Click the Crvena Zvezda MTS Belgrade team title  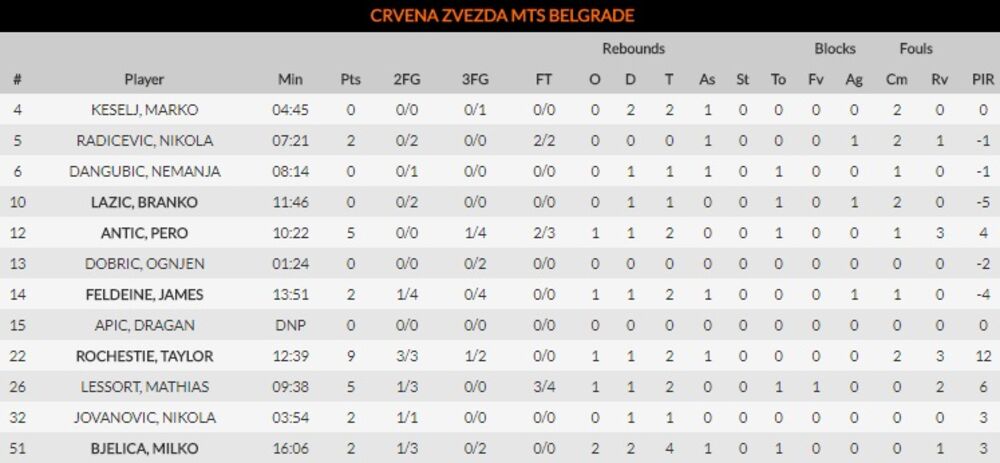click(501, 16)
